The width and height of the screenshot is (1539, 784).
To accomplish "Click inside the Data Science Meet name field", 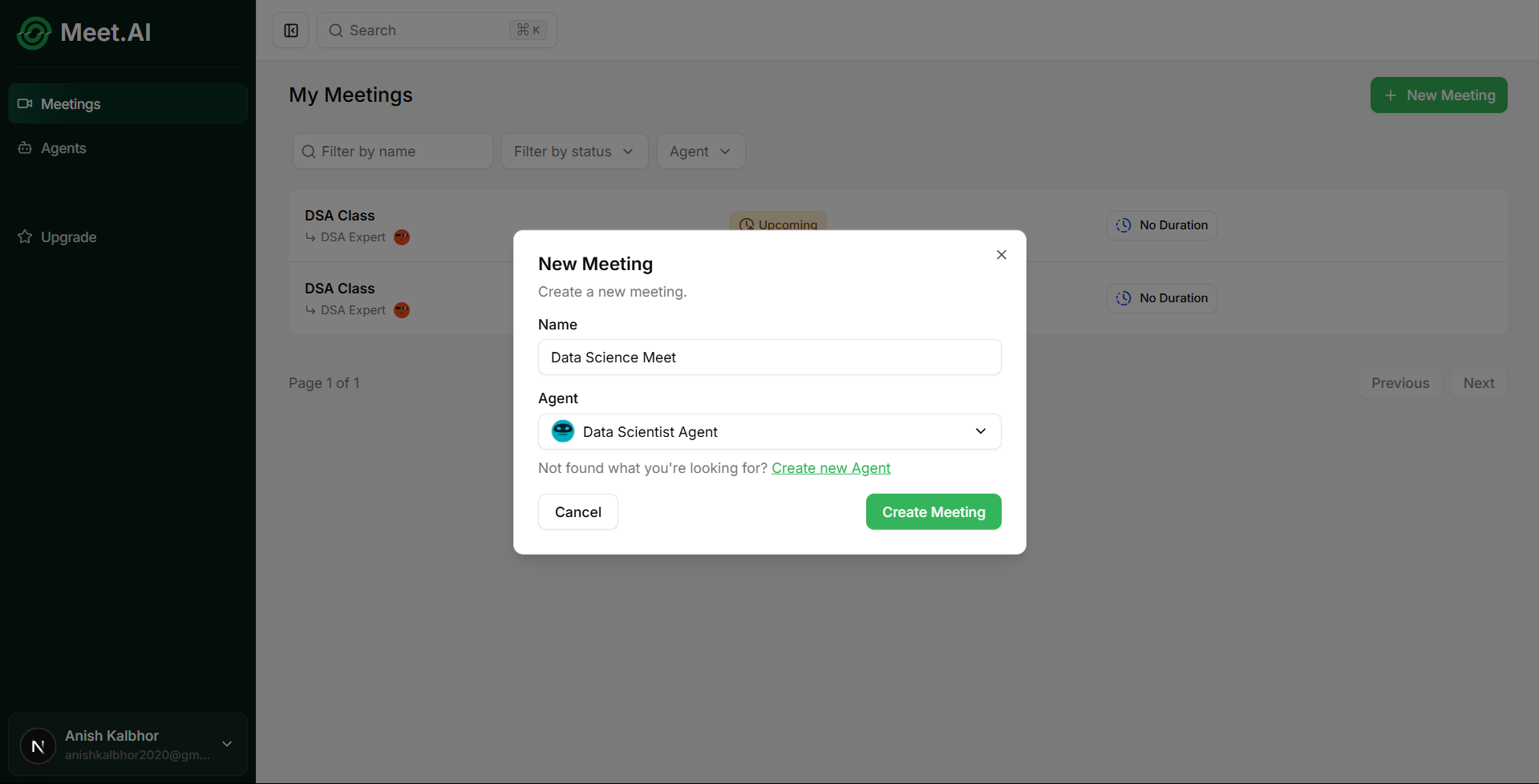I will [768, 357].
